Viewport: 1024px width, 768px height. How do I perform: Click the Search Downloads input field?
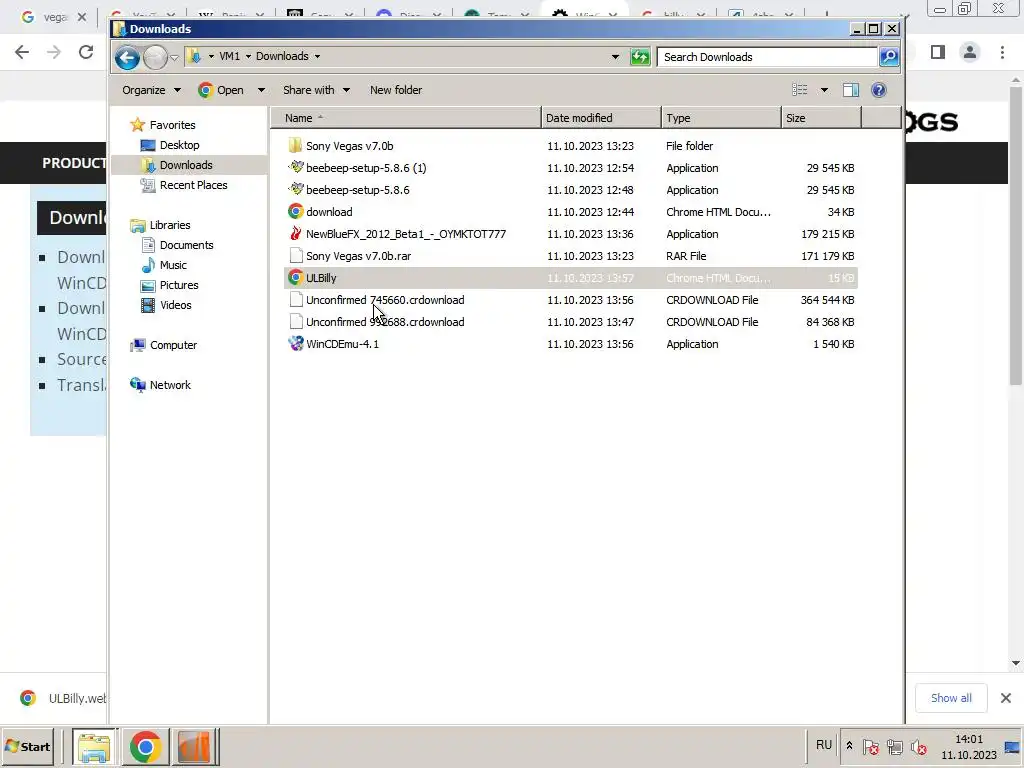pos(767,57)
